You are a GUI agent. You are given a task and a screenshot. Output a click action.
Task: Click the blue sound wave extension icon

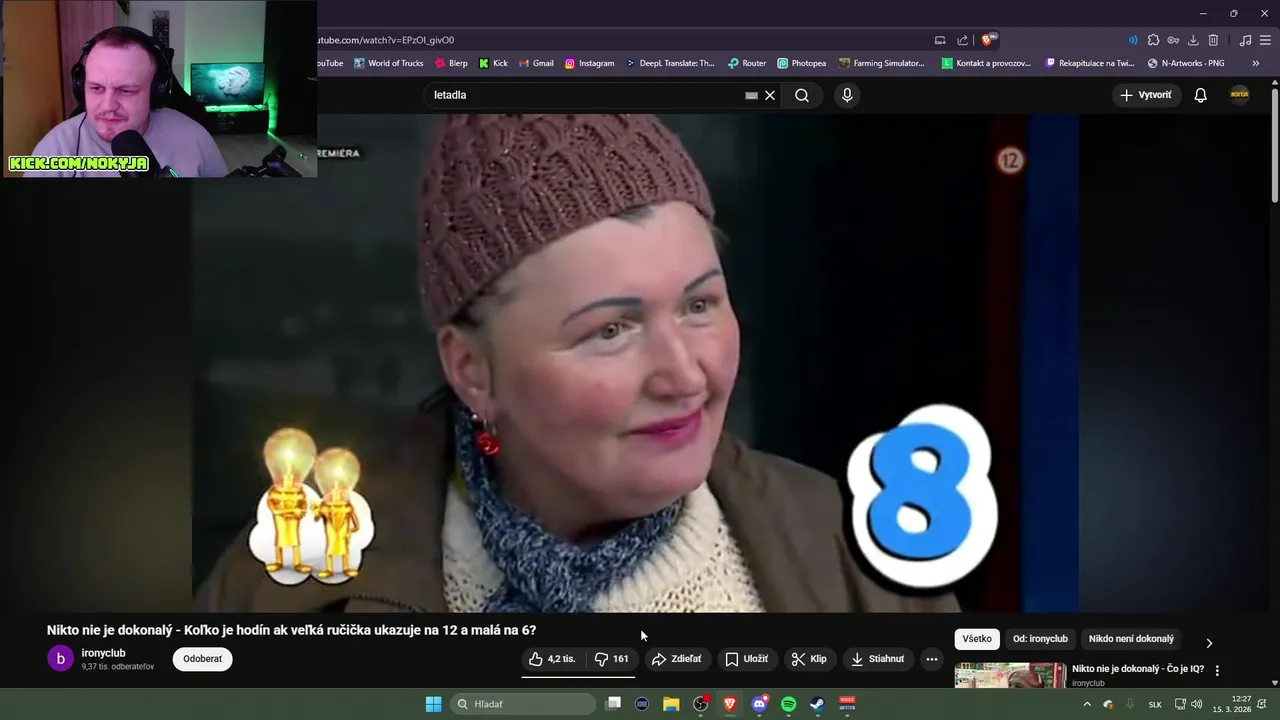[1133, 40]
